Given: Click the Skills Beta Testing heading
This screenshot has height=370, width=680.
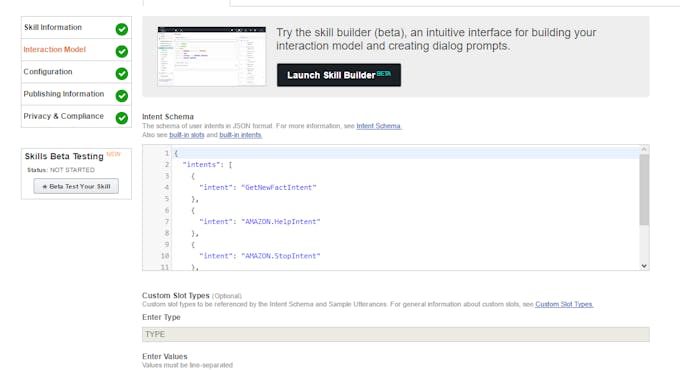Looking at the screenshot, I should [64, 156].
